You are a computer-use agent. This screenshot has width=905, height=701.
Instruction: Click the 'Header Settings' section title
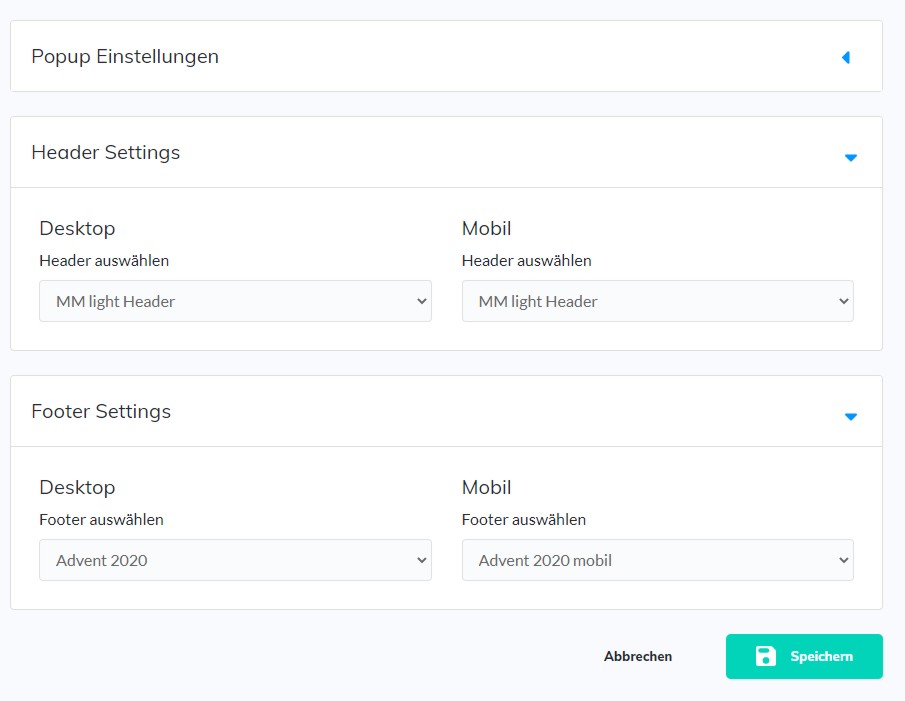tap(106, 152)
